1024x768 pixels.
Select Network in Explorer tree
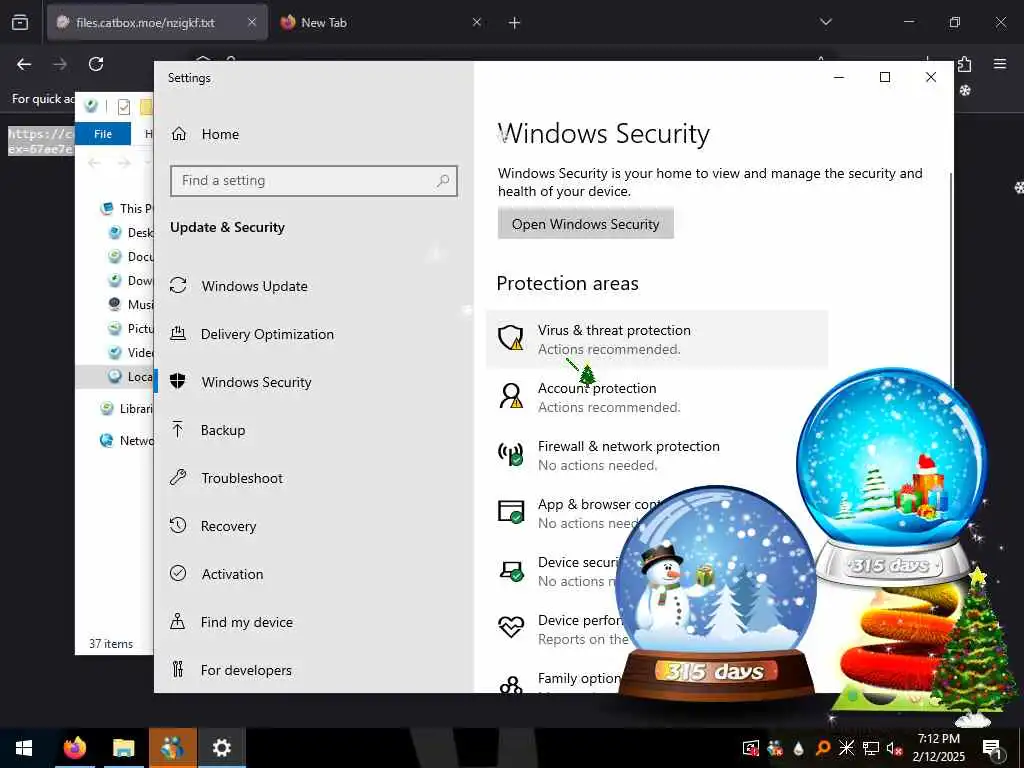[126, 441]
